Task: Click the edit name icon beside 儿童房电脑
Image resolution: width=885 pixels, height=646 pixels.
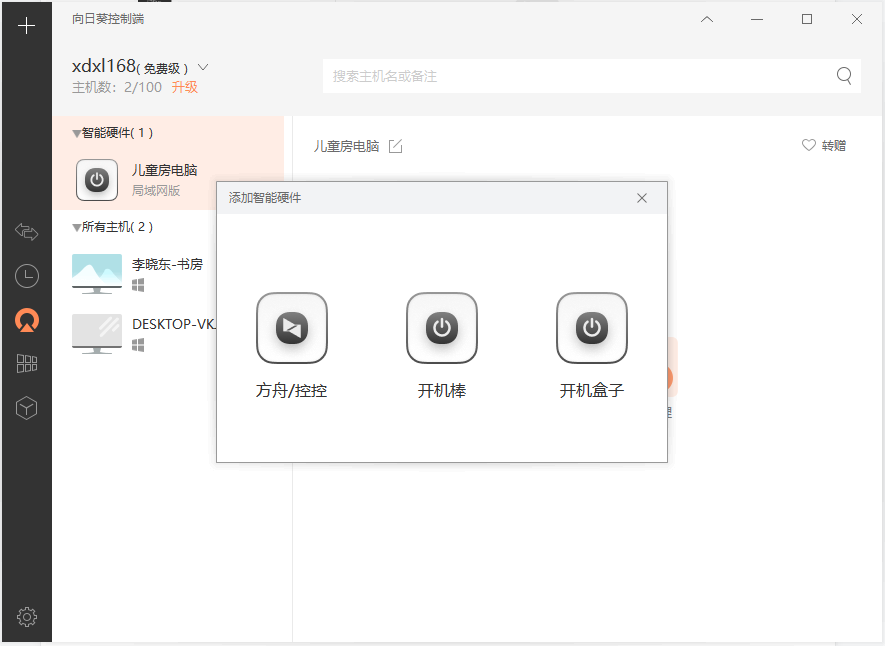Action: click(396, 146)
